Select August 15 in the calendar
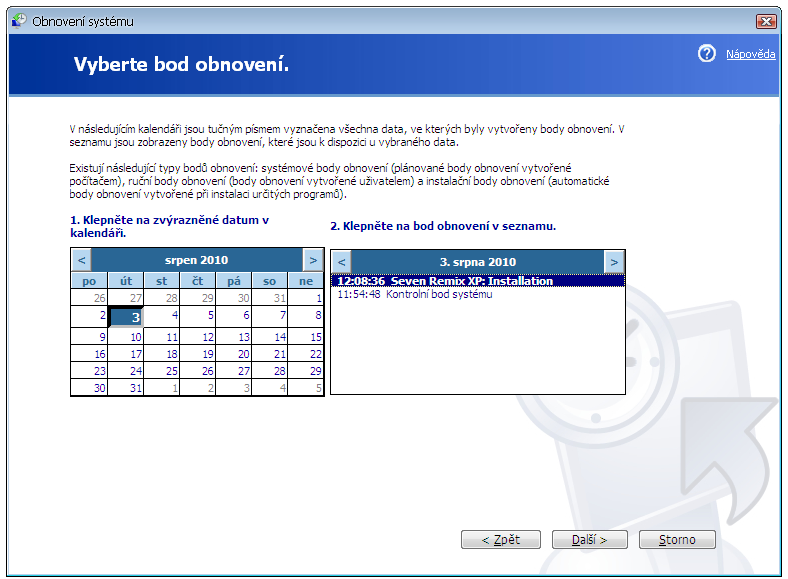Viewport: 788px width, 579px height. [306, 336]
